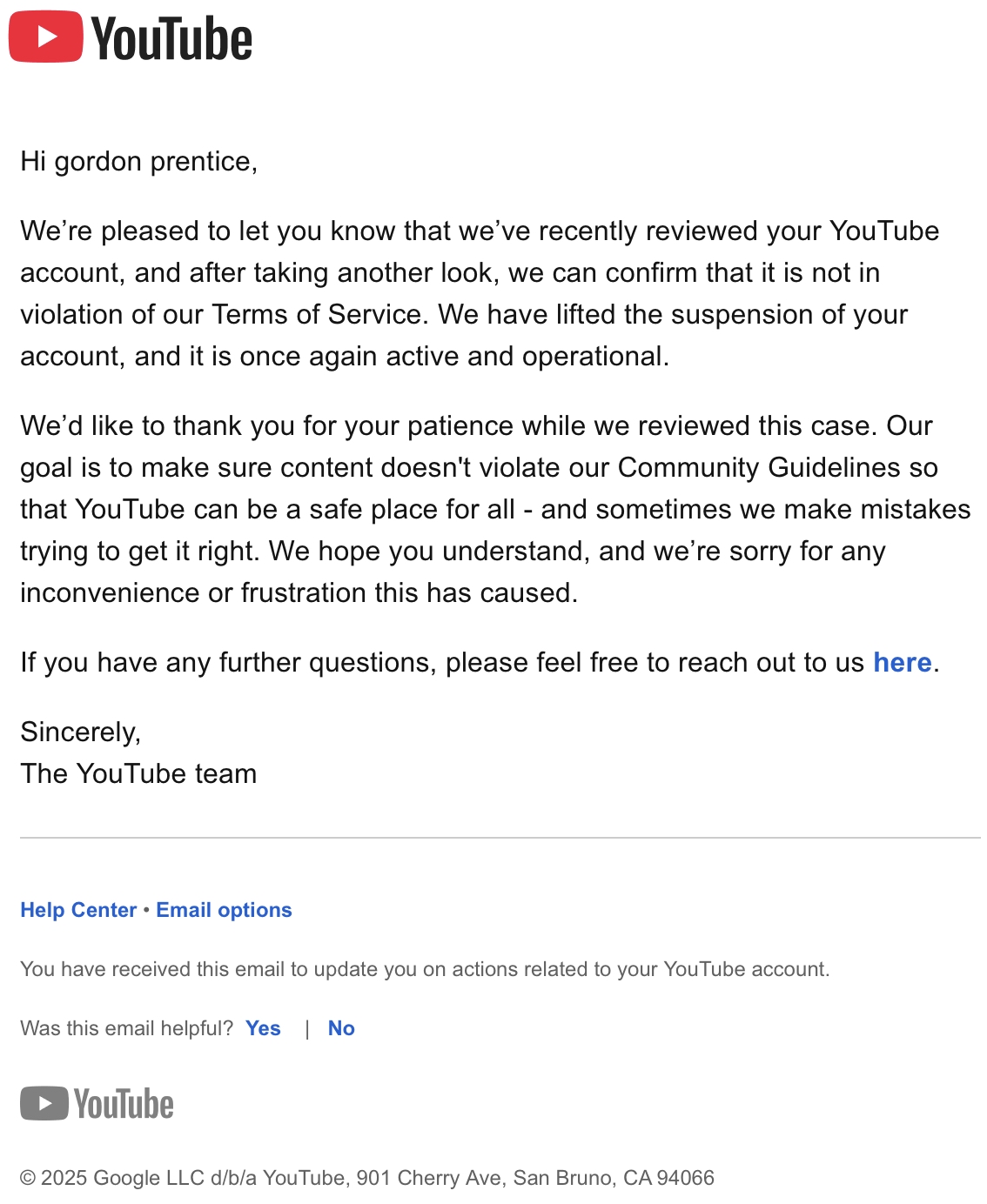Click the red YouTube play icon at top
The width and height of the screenshot is (987, 1204).
(46, 37)
